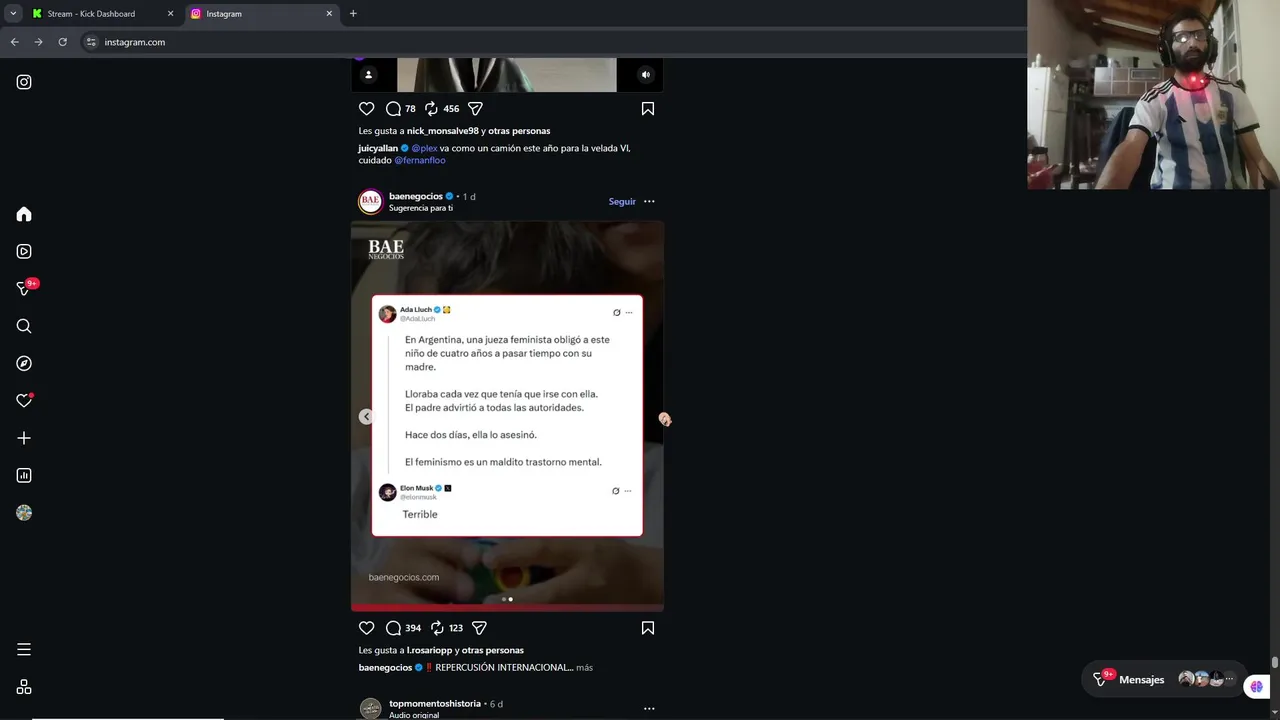
Task: Open the floating Mensajes panel
Action: pyautogui.click(x=1163, y=679)
